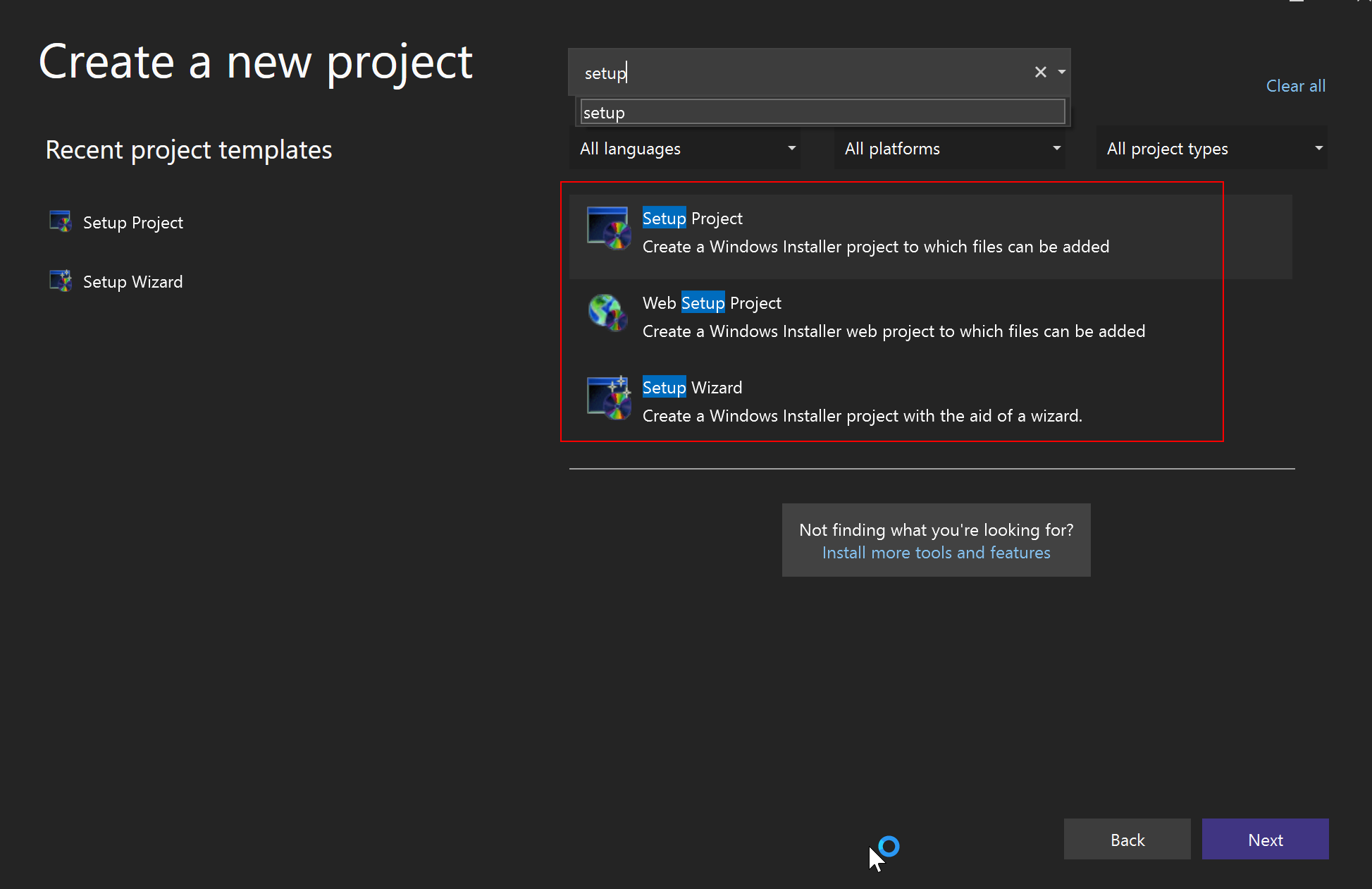Open recent Setup Wizard template label

tap(132, 282)
